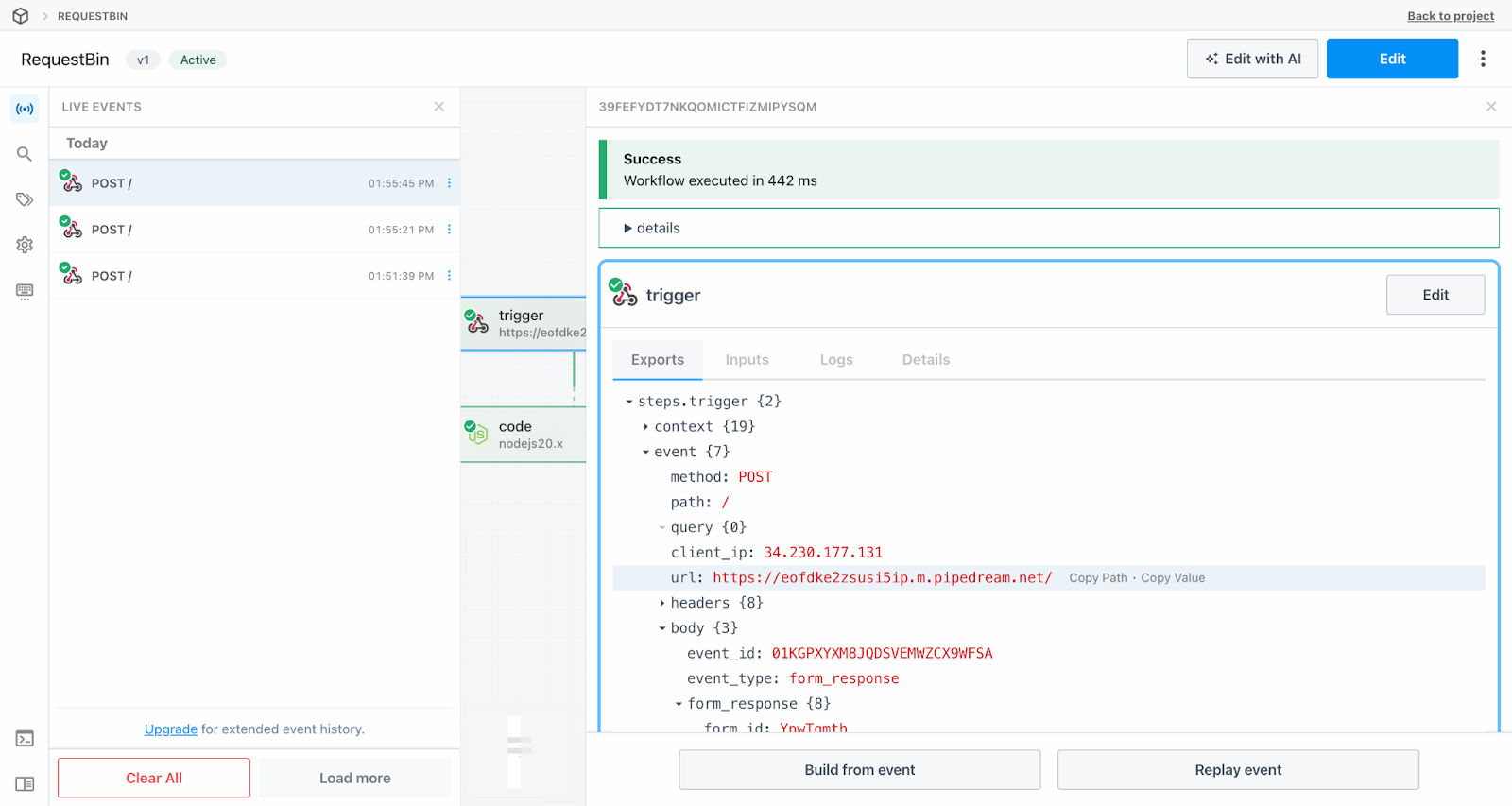This screenshot has height=806, width=1512.
Task: Open options for the 01:55:21 PM event
Action: 449,230
